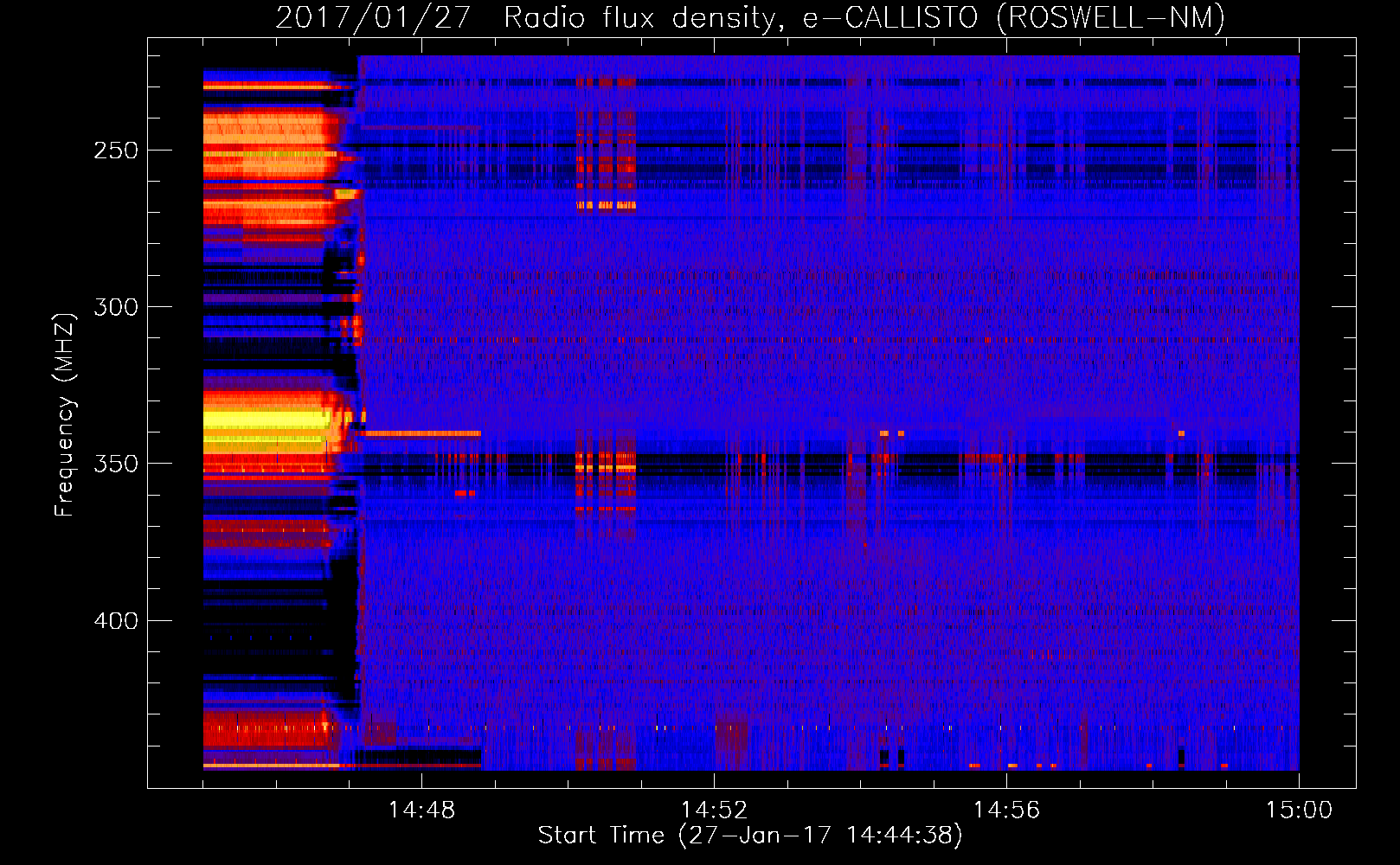The height and width of the screenshot is (865, 1400).
Task: Click the orange horizontal streak near 340 MHz after 14:47
Action: pos(422,432)
